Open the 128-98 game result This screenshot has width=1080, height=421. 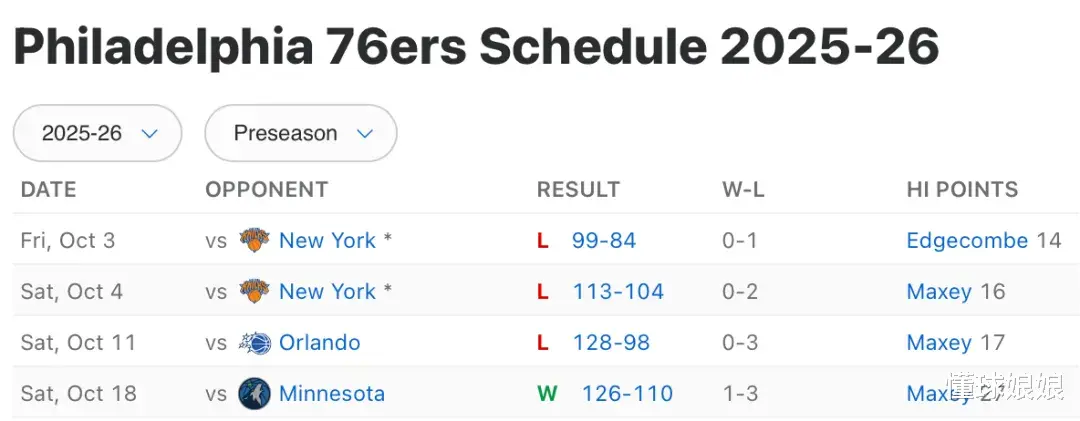pyautogui.click(x=611, y=342)
